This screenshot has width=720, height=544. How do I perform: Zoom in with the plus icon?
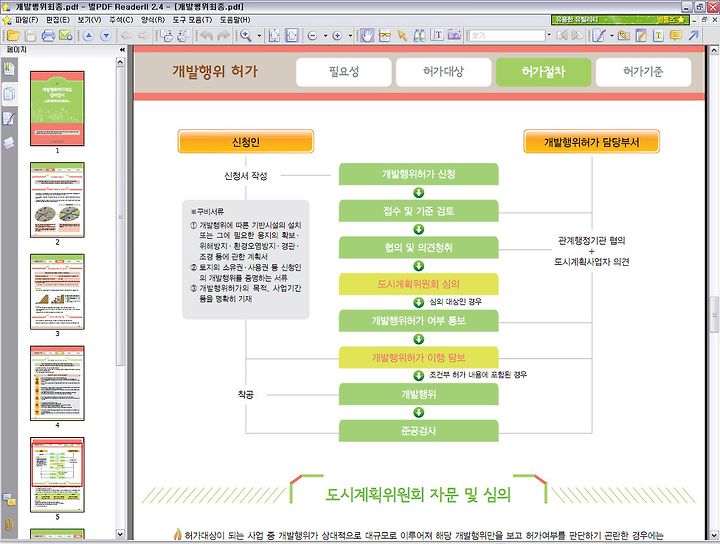(x=337, y=35)
